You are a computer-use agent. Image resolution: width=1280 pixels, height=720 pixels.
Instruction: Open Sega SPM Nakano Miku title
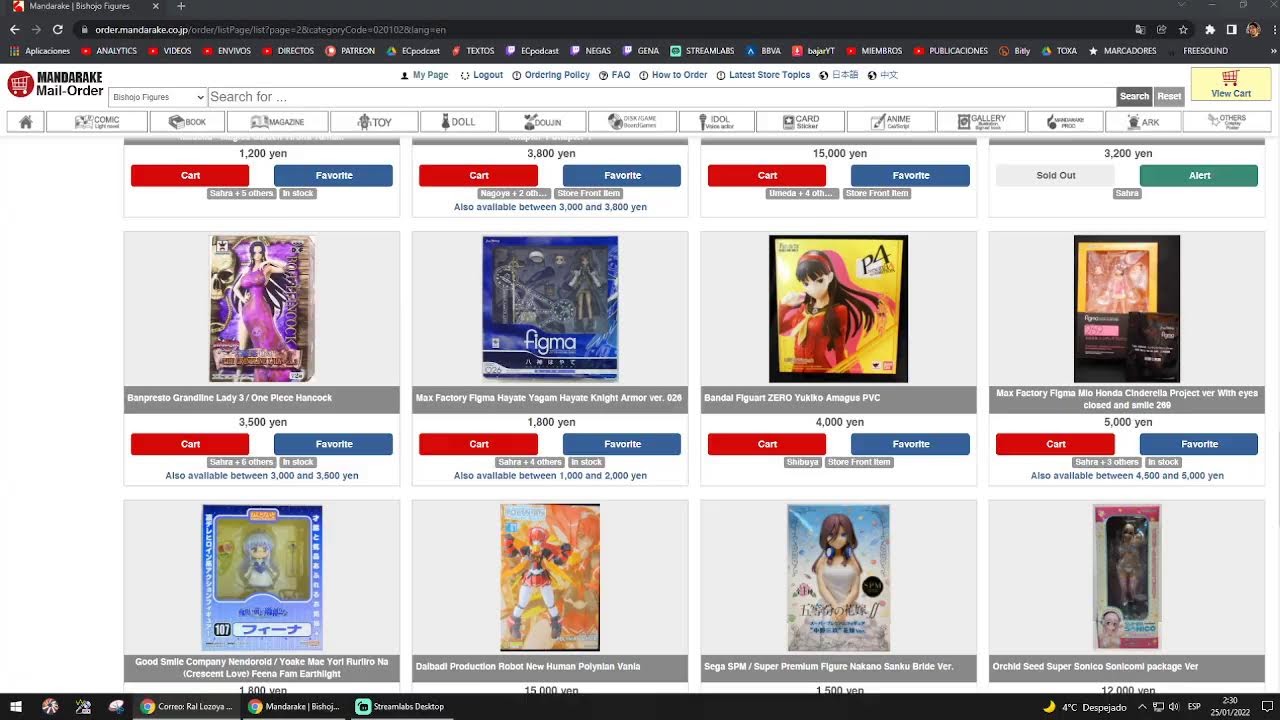click(829, 666)
